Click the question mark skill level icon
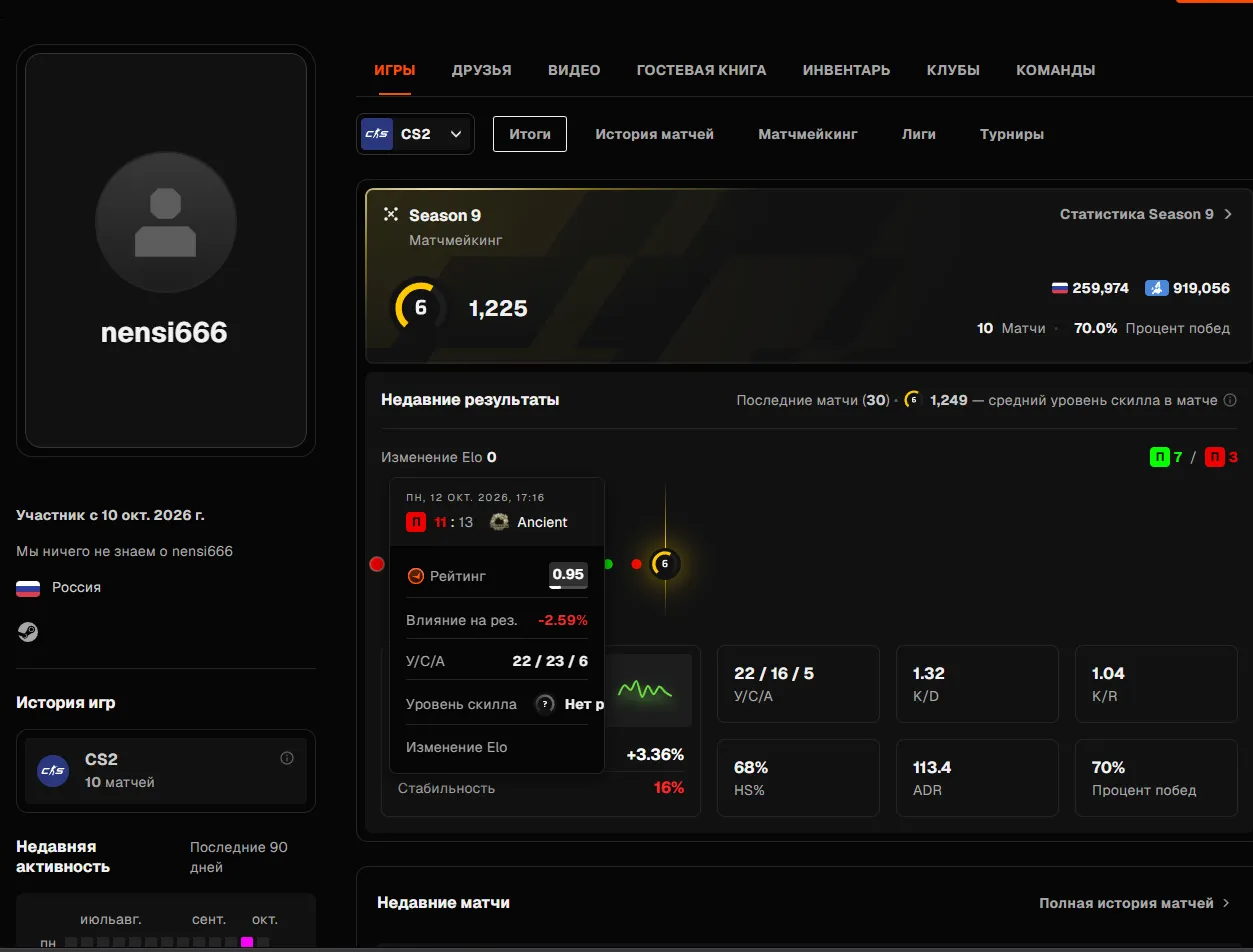The height and width of the screenshot is (952, 1253). click(545, 704)
